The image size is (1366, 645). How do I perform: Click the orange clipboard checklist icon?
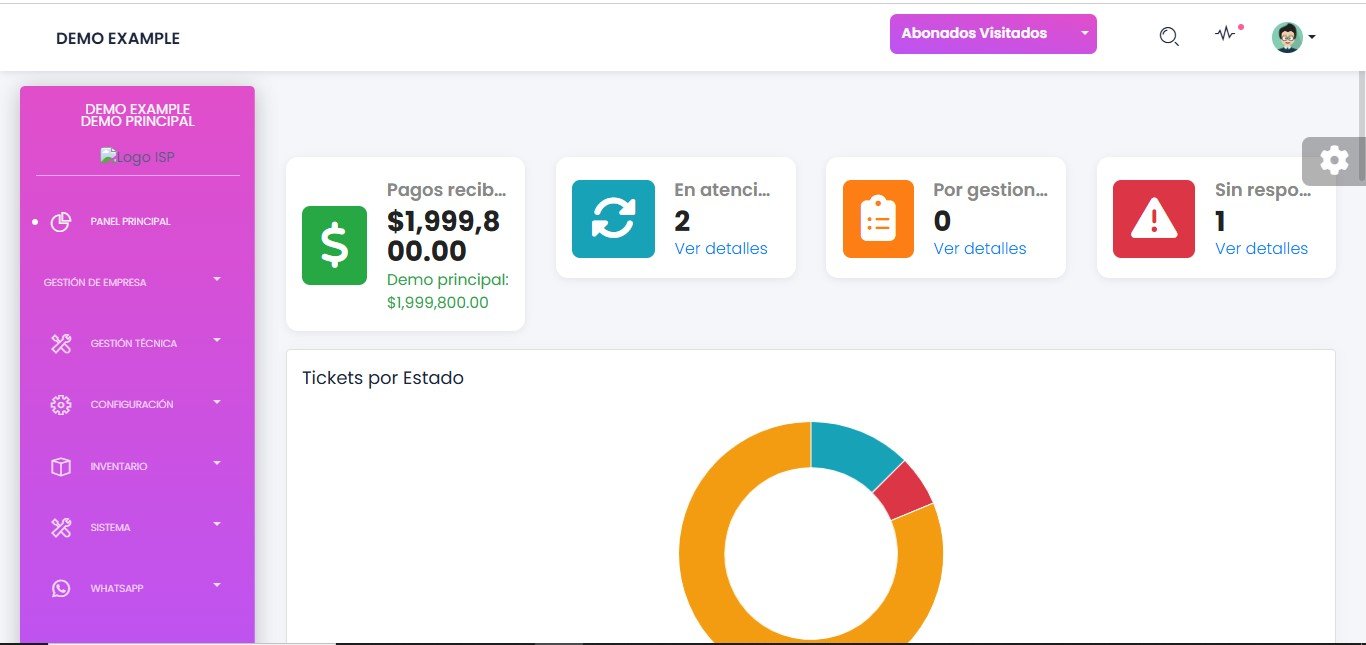(878, 219)
